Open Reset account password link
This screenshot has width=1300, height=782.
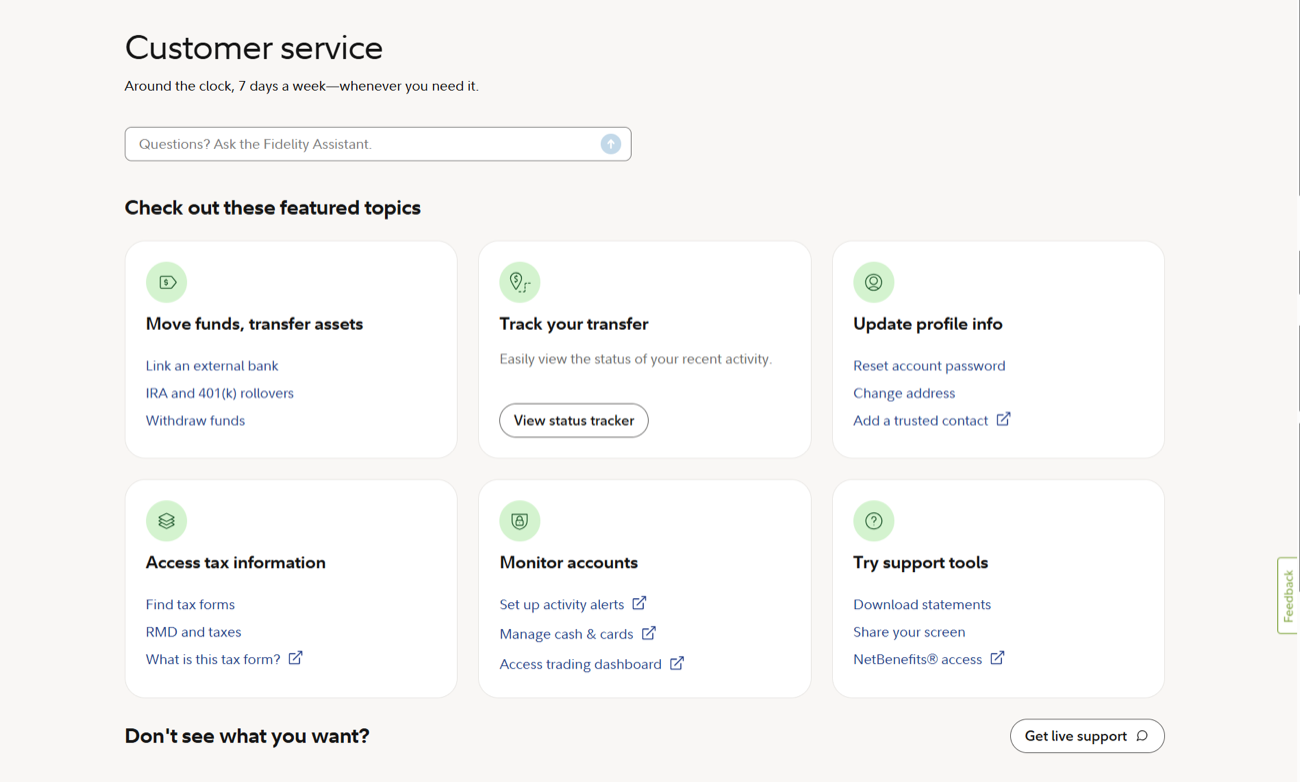coord(929,366)
